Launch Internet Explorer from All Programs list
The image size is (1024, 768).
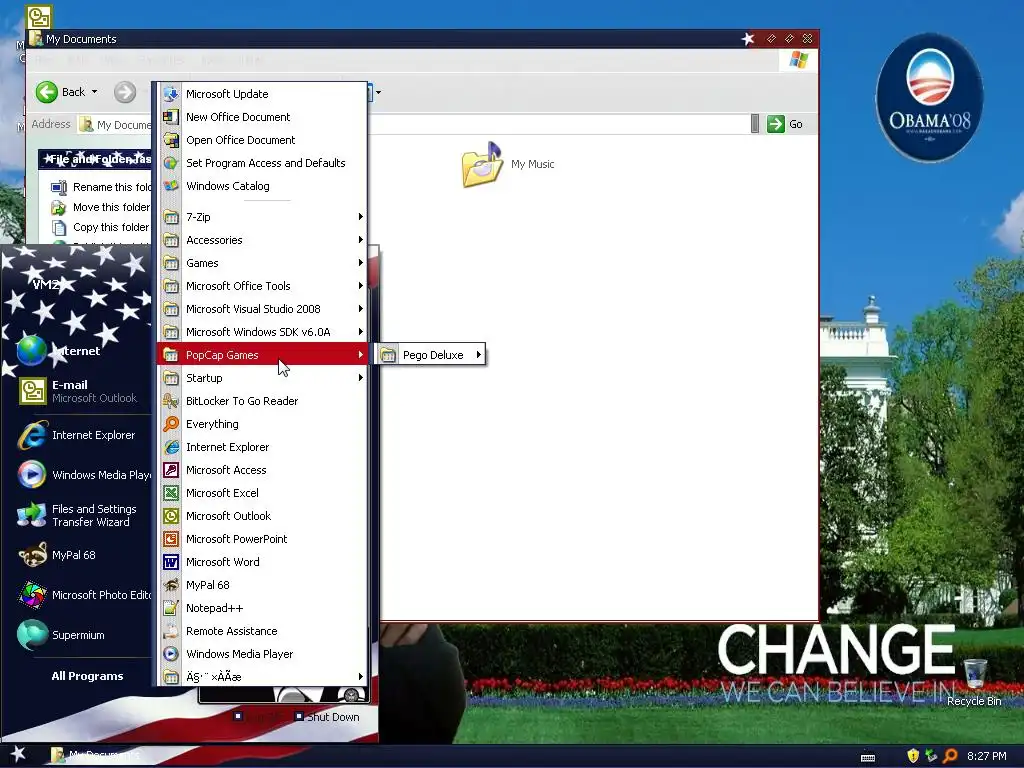point(261,447)
